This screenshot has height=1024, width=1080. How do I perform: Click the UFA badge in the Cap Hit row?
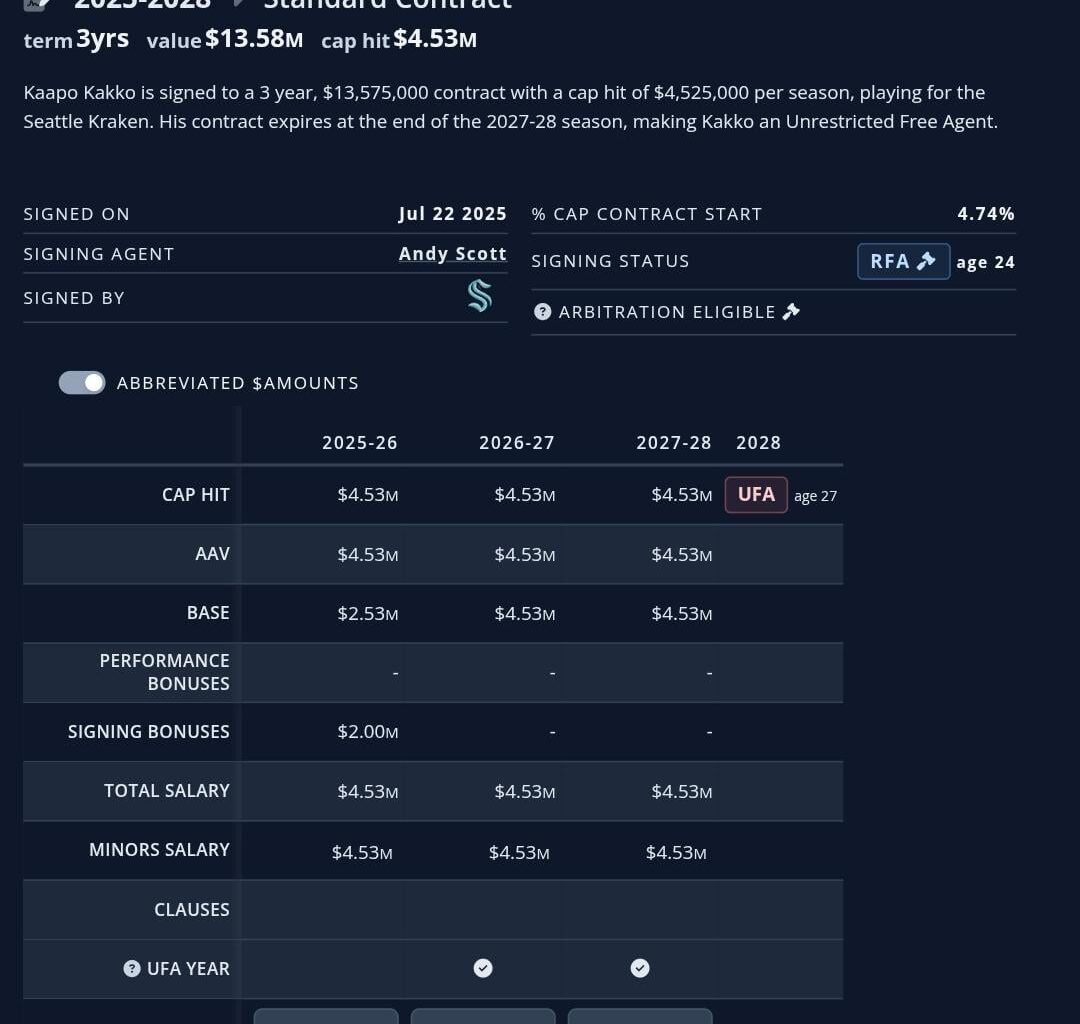click(x=756, y=494)
